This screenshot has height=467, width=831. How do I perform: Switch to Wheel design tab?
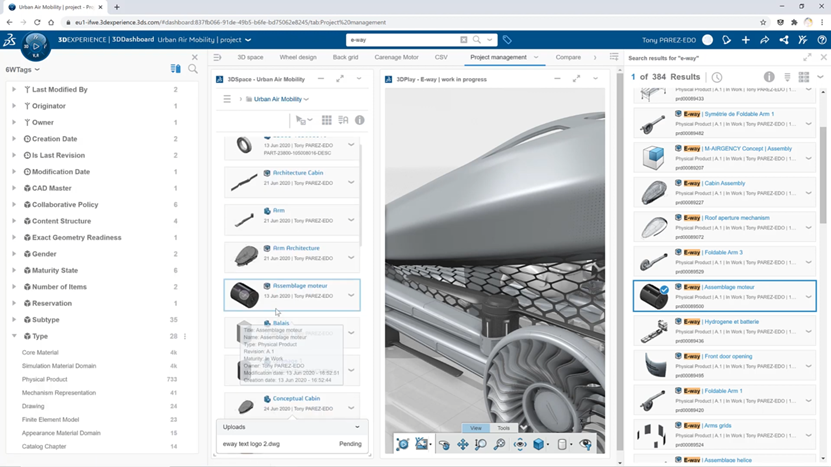pyautogui.click(x=298, y=57)
